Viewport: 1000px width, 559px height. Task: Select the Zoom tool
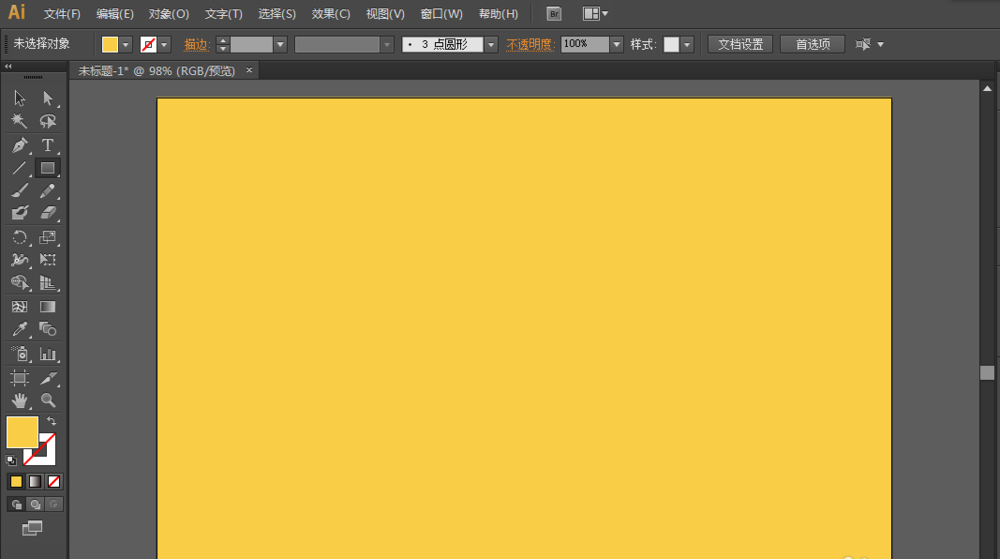point(47,400)
